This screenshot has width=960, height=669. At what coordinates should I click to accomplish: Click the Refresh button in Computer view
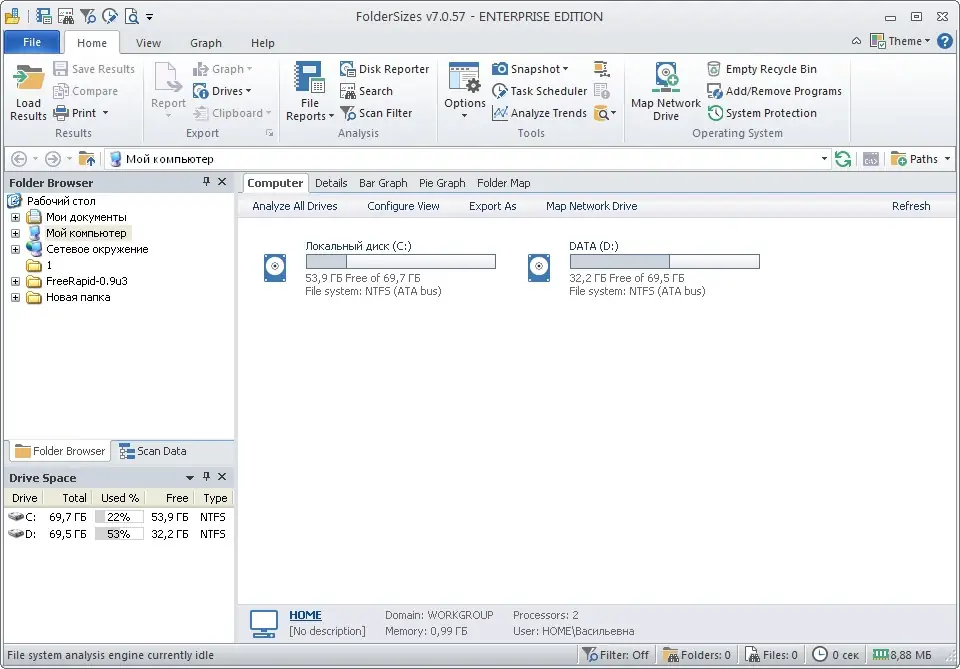point(911,206)
